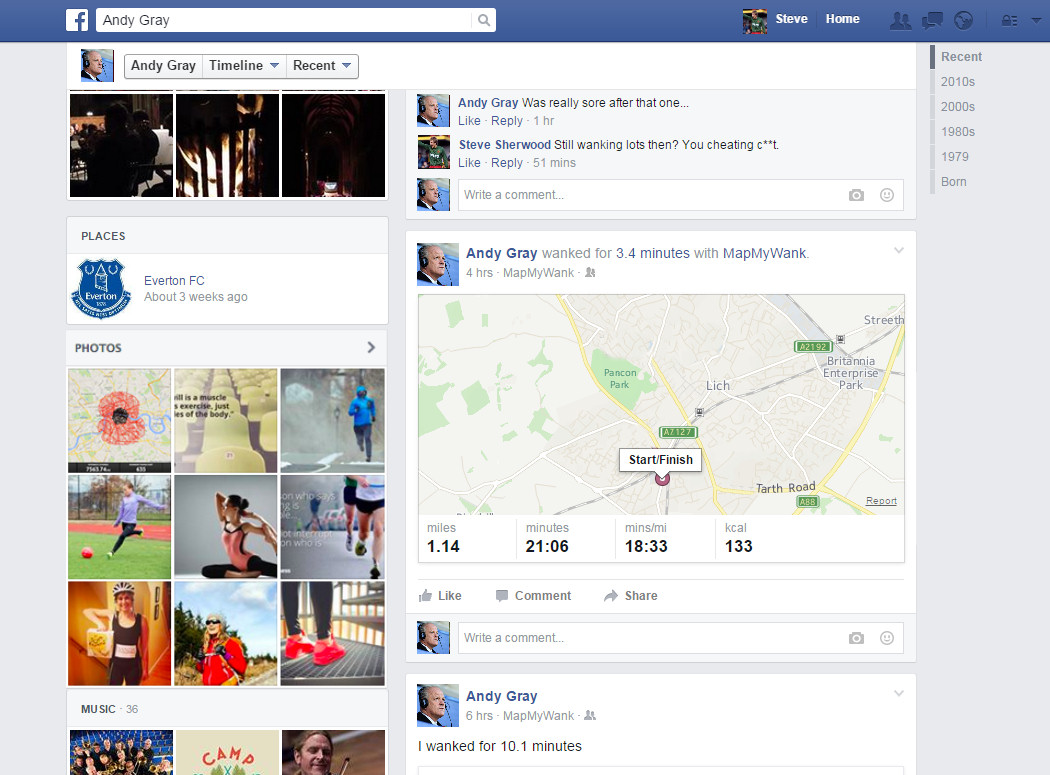Go to Home in the top bar
Viewport: 1050px width, 775px height.
click(x=842, y=19)
